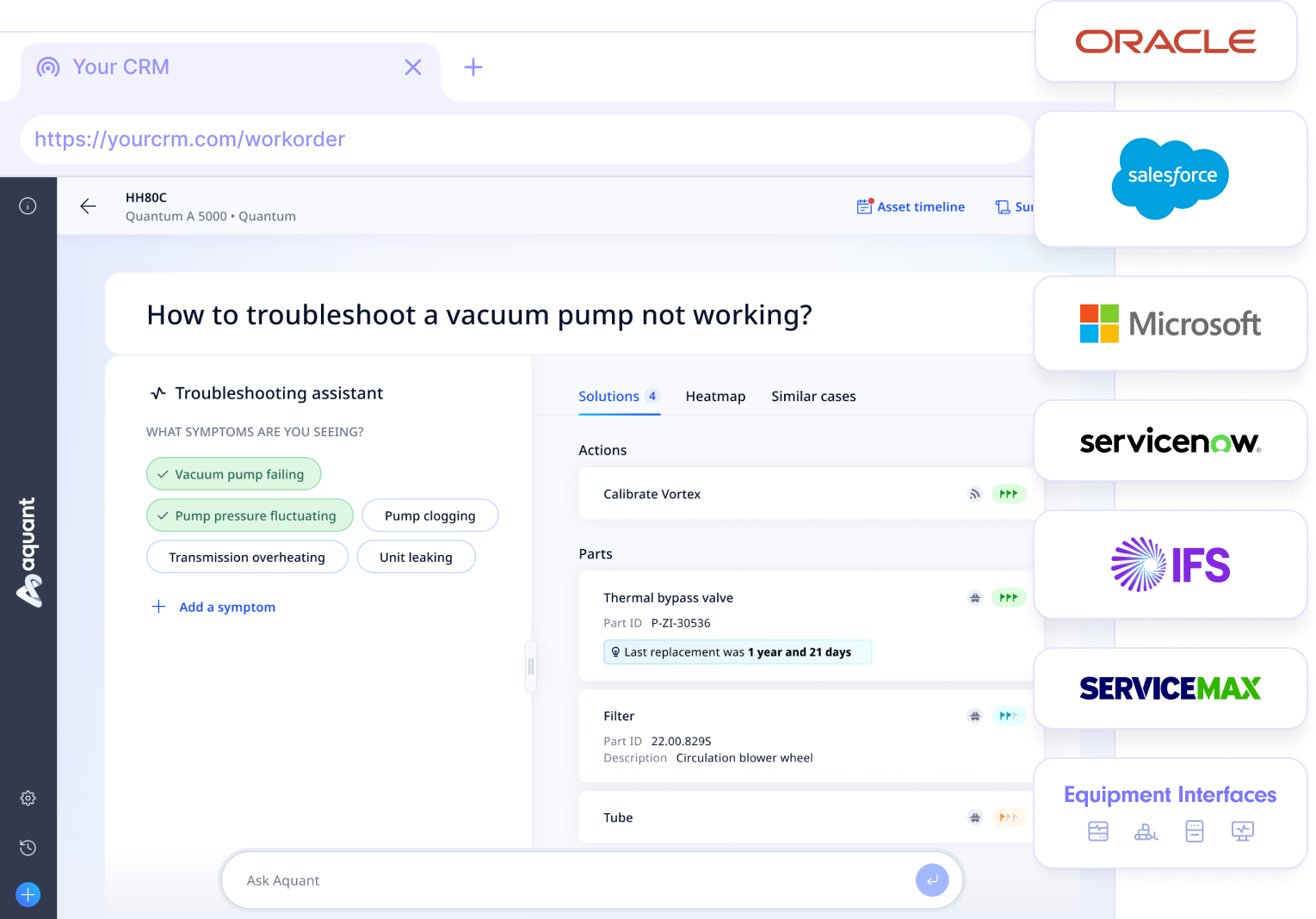Image resolution: width=1316 pixels, height=919 pixels.
Task: Click the Last replacement 1 year note
Action: tap(738, 652)
